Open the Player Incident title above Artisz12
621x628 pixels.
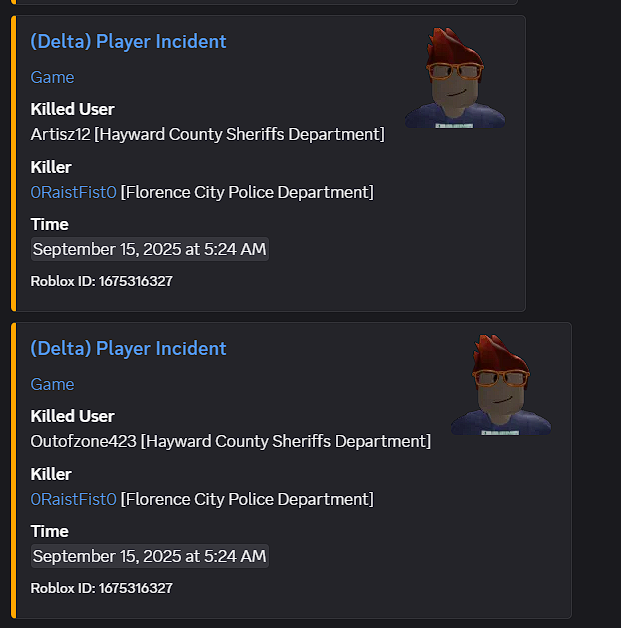128,41
